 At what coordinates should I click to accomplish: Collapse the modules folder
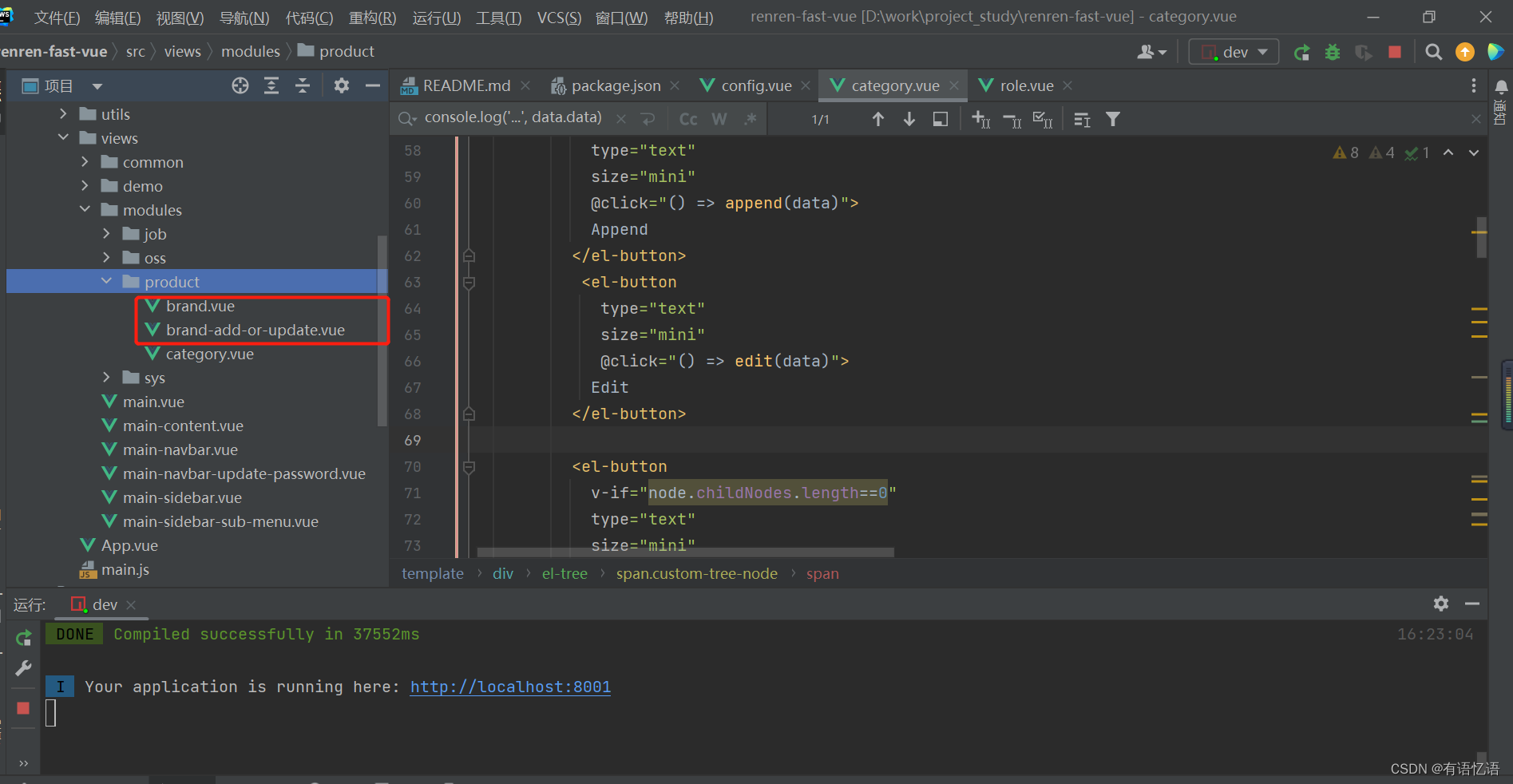[x=85, y=210]
